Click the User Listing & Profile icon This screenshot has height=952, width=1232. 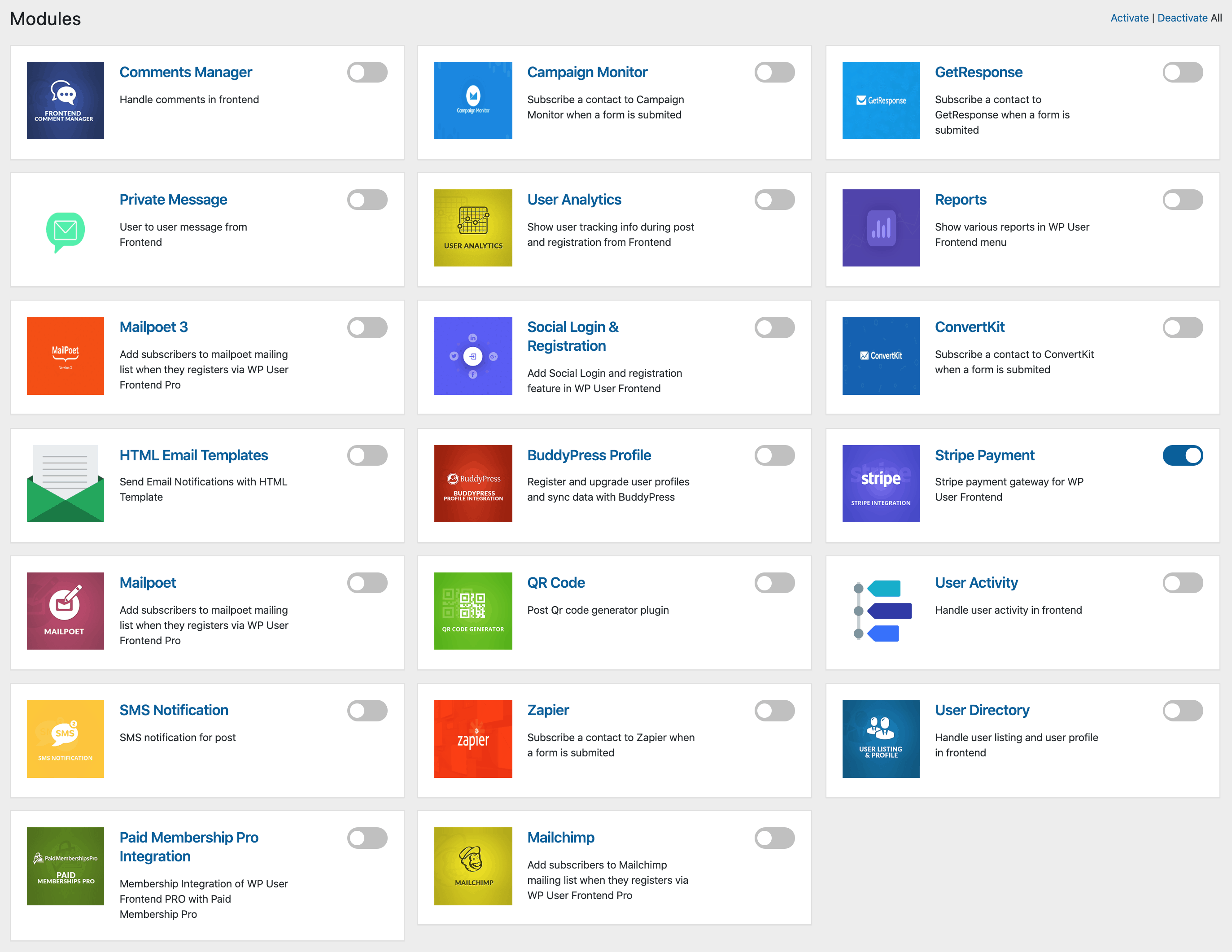pos(881,739)
